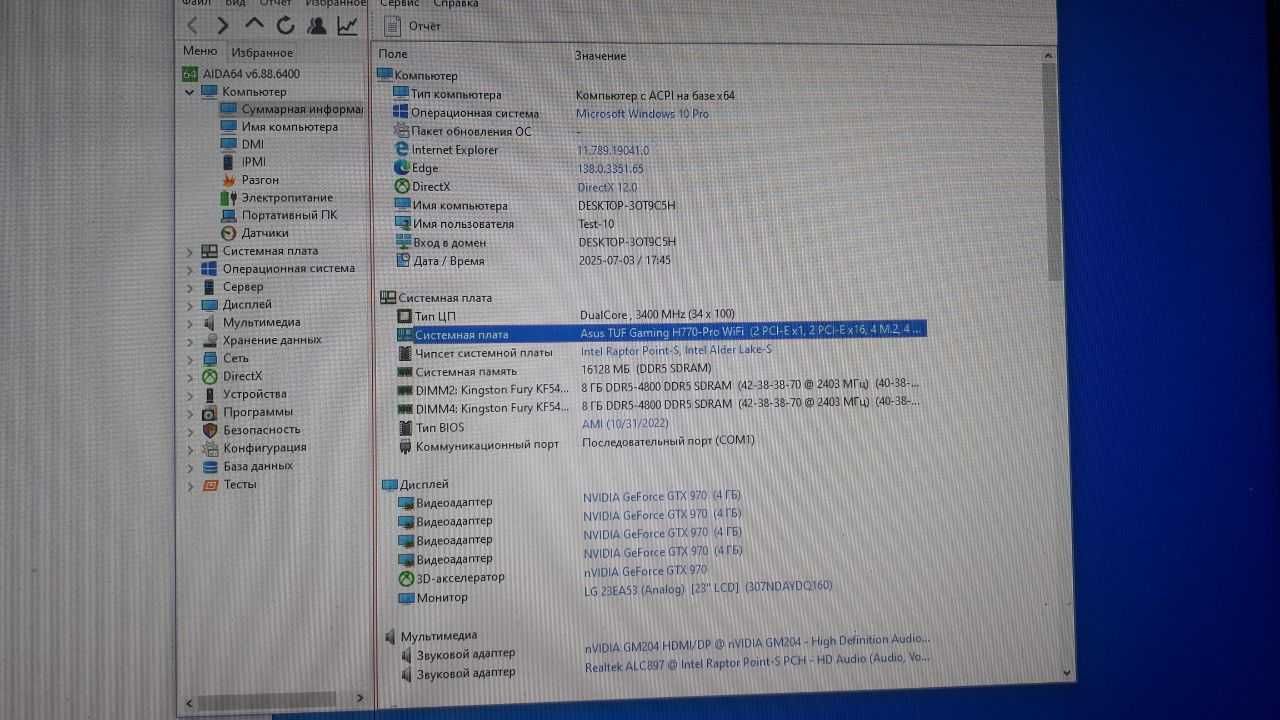Refresh the page with the circular arrow icon
1280x720 pixels.
point(286,26)
